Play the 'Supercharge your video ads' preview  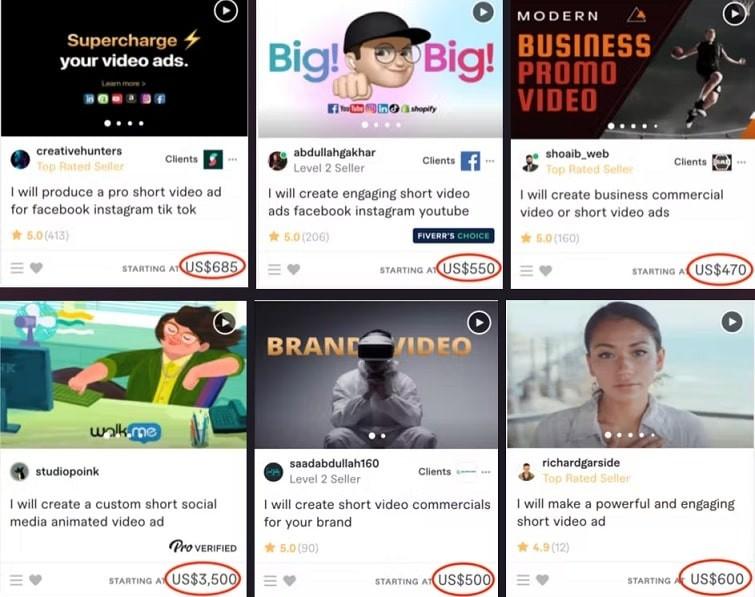pos(226,11)
